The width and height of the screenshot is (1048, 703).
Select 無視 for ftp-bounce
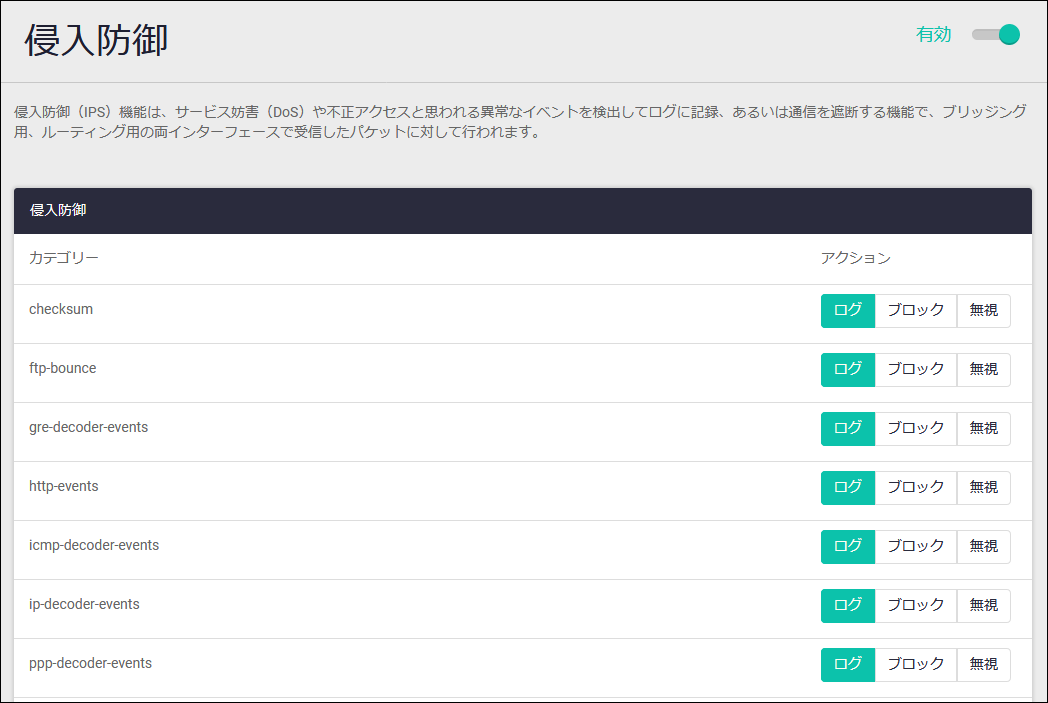pyautogui.click(x=983, y=369)
